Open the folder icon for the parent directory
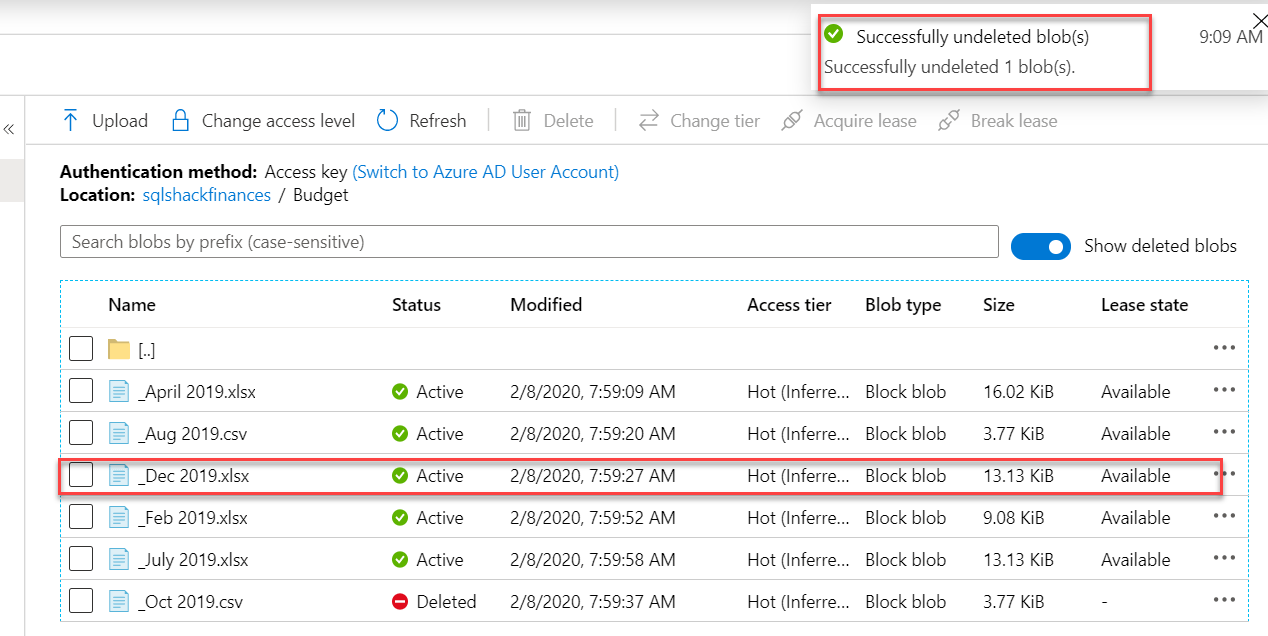1268x636 pixels. [119, 347]
